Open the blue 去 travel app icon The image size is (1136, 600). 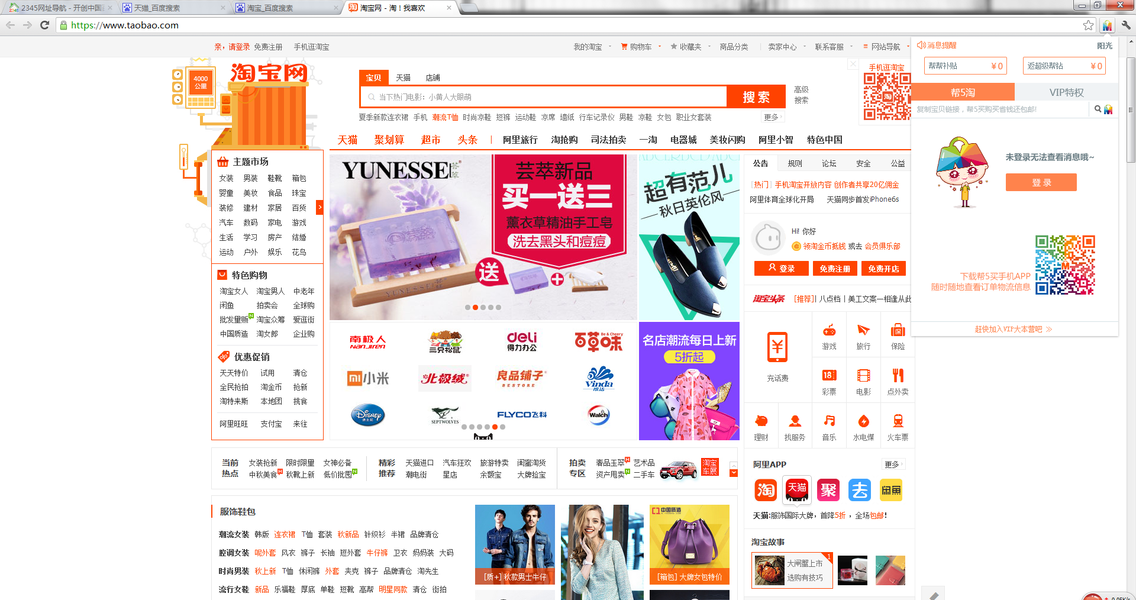(859, 491)
